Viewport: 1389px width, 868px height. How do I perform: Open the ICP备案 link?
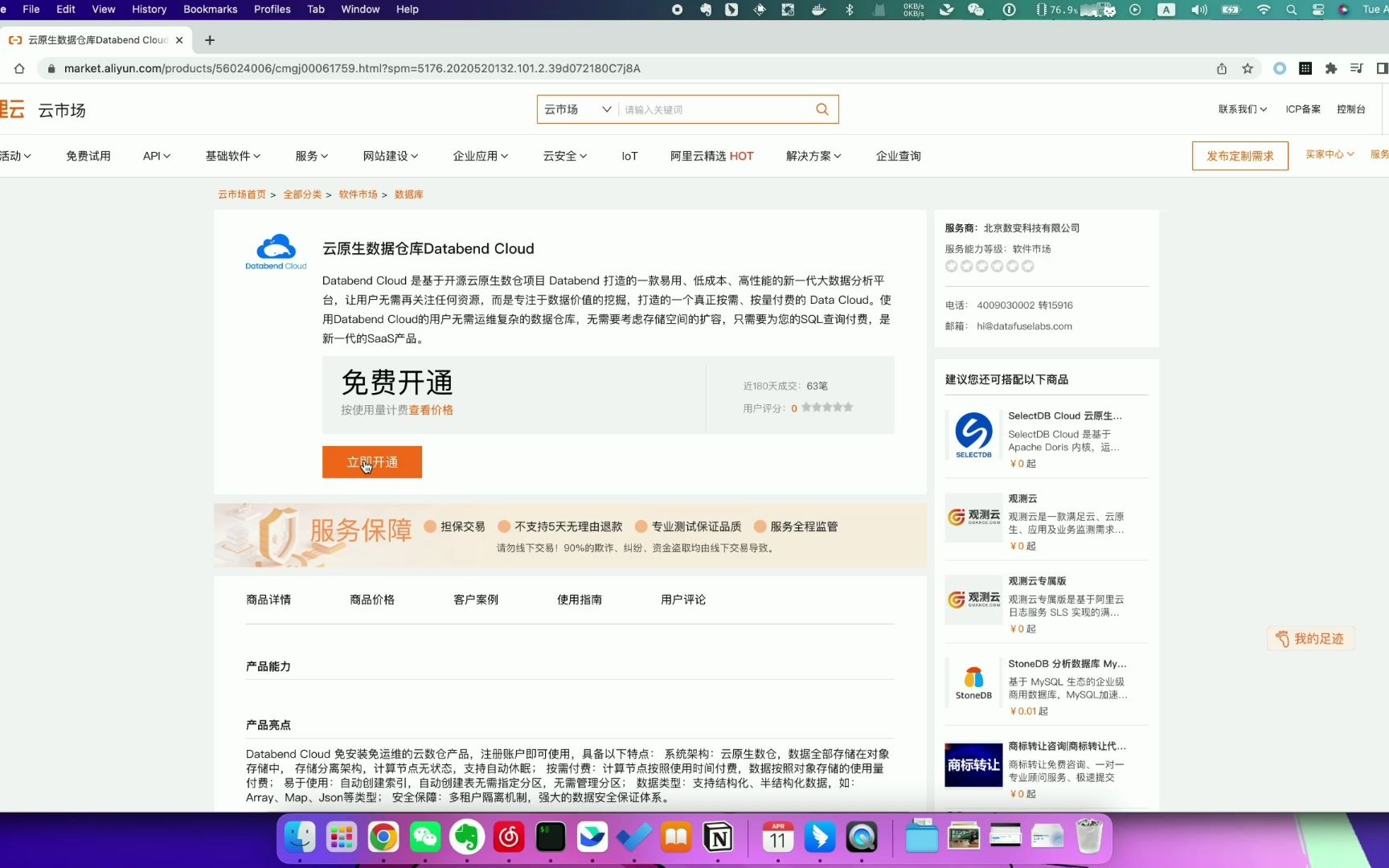tap(1303, 109)
